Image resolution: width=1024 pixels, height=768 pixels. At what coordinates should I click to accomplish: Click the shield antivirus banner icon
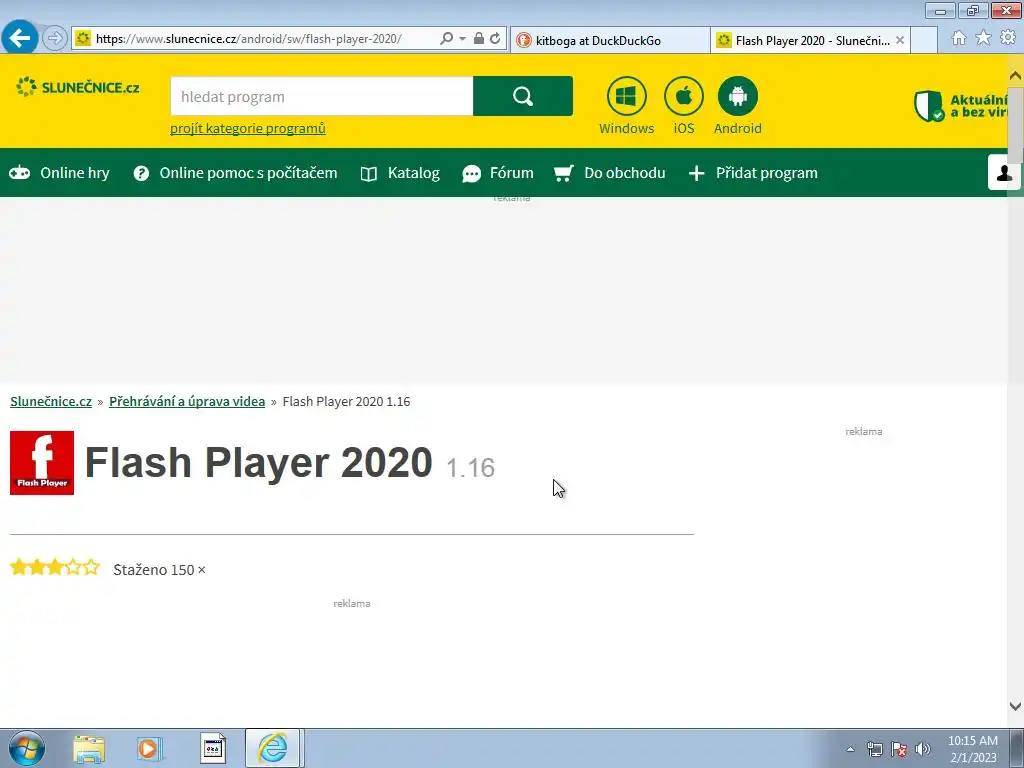tap(928, 106)
